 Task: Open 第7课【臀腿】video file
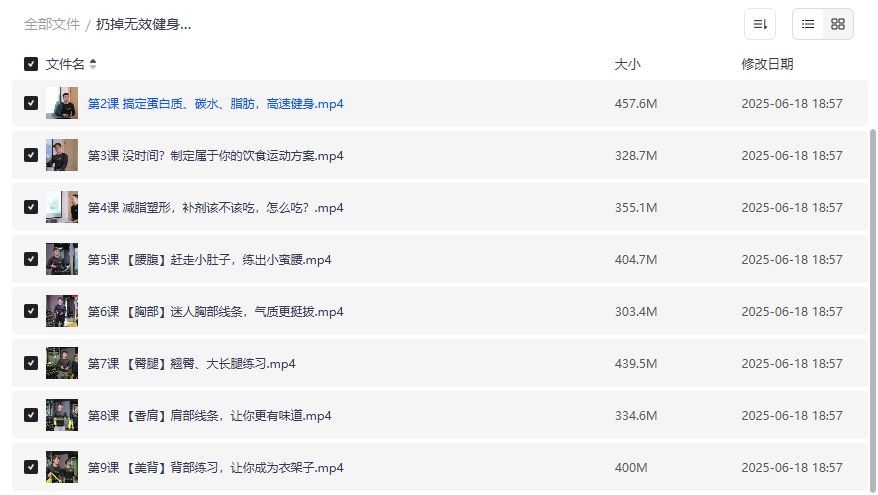[192, 364]
